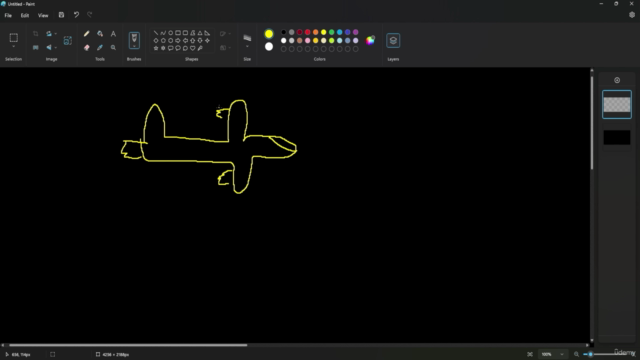Viewport: 640px width, 360px height.
Task: Choose the pink color swatch
Action: coord(308,40)
